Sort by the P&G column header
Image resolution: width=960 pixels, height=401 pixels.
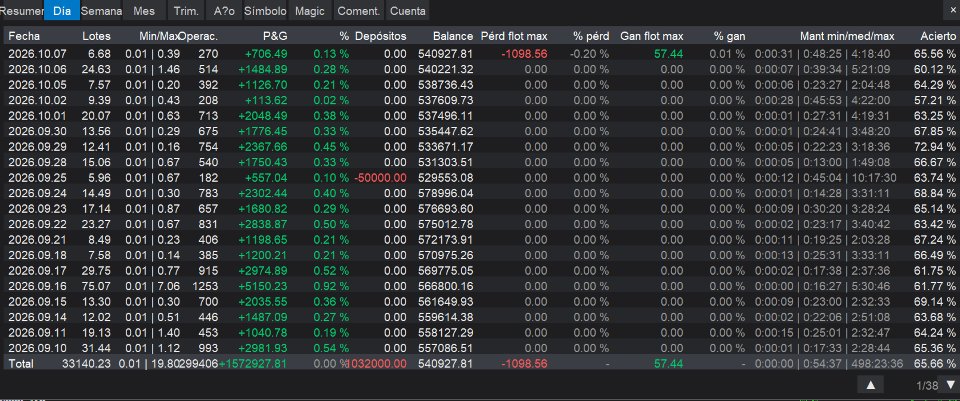click(x=275, y=36)
